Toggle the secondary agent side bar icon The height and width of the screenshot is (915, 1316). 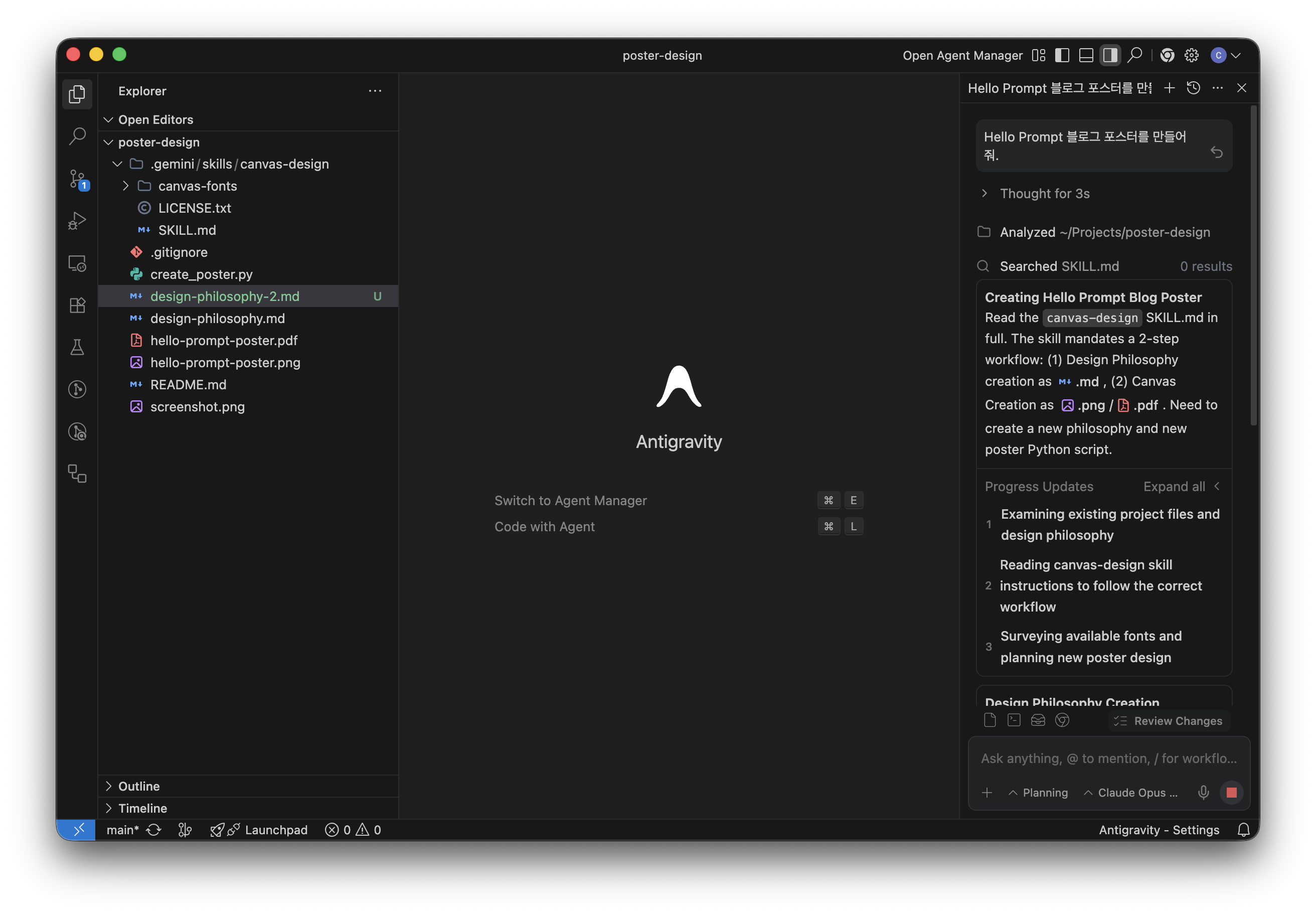point(1110,55)
